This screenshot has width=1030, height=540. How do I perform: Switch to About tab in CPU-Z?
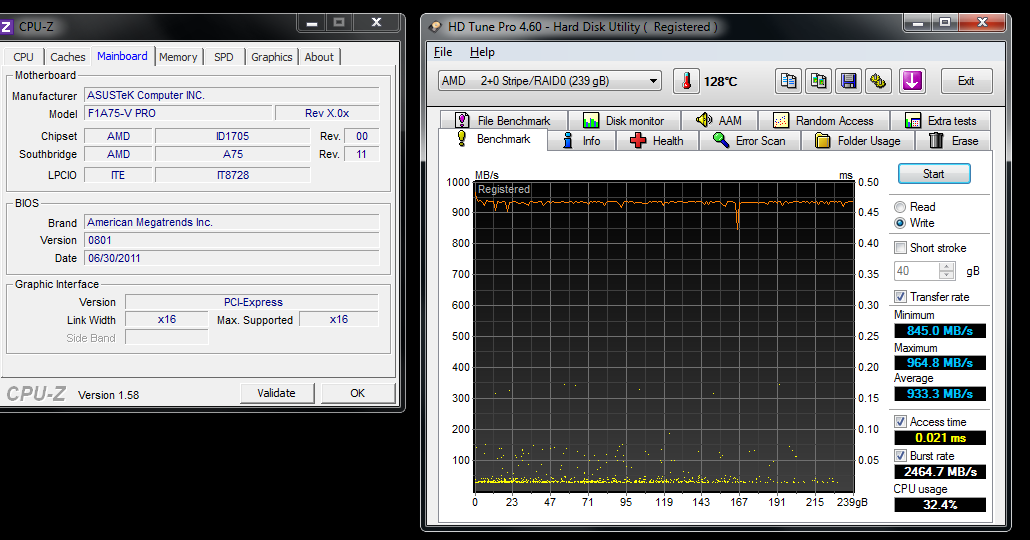coord(319,57)
